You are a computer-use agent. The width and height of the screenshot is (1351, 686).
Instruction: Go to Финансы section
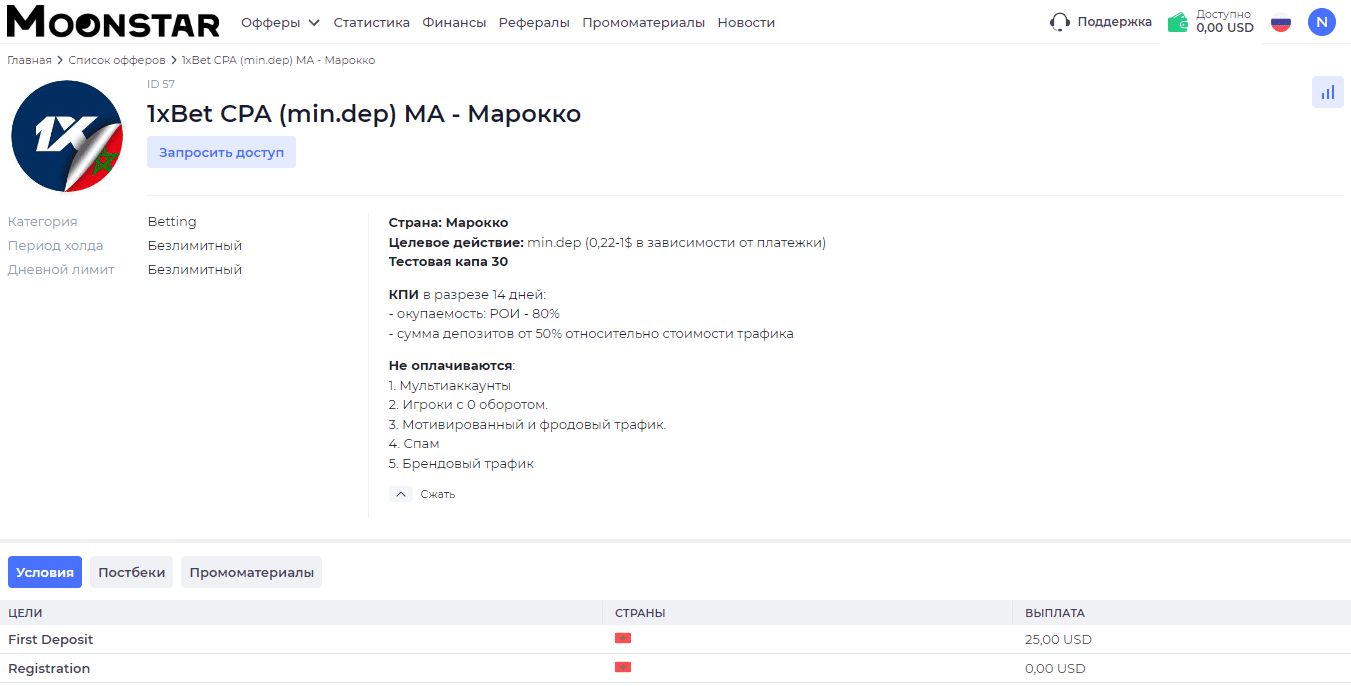[x=454, y=22]
